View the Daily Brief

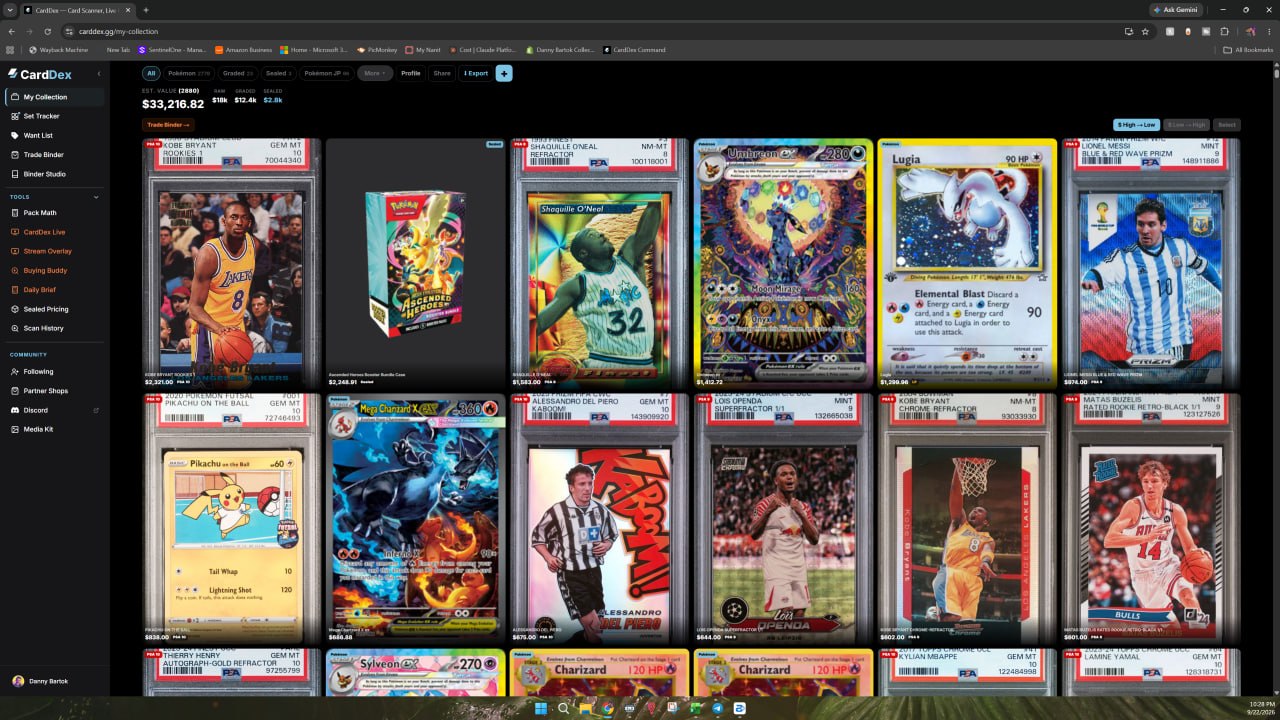click(54, 290)
